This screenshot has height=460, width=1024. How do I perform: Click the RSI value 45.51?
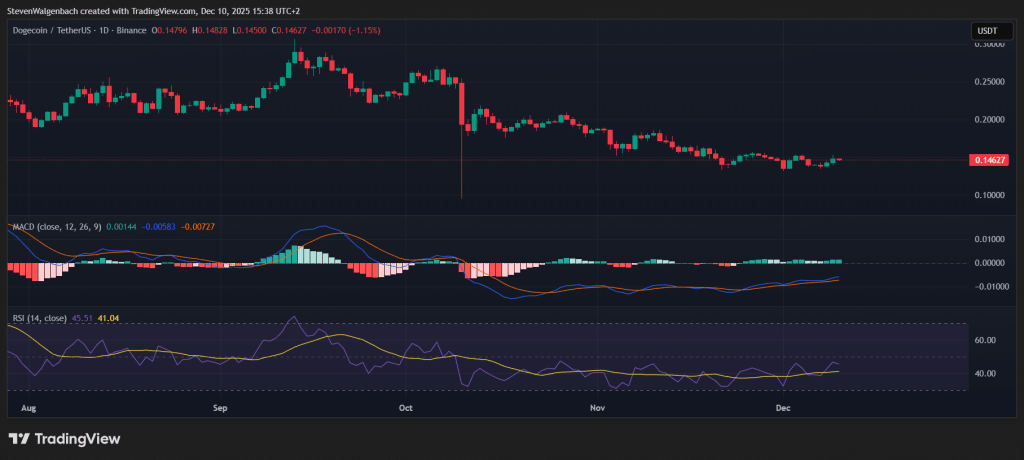pos(81,318)
